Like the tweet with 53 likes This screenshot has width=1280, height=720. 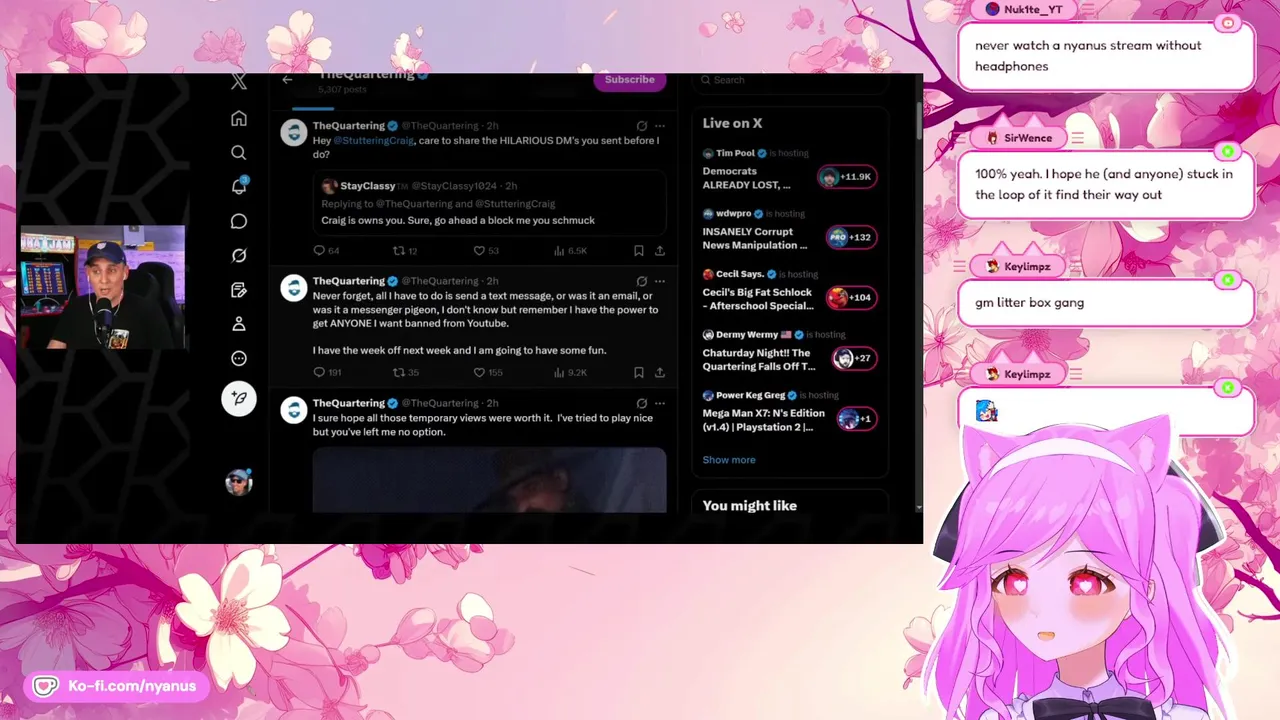[486, 251]
